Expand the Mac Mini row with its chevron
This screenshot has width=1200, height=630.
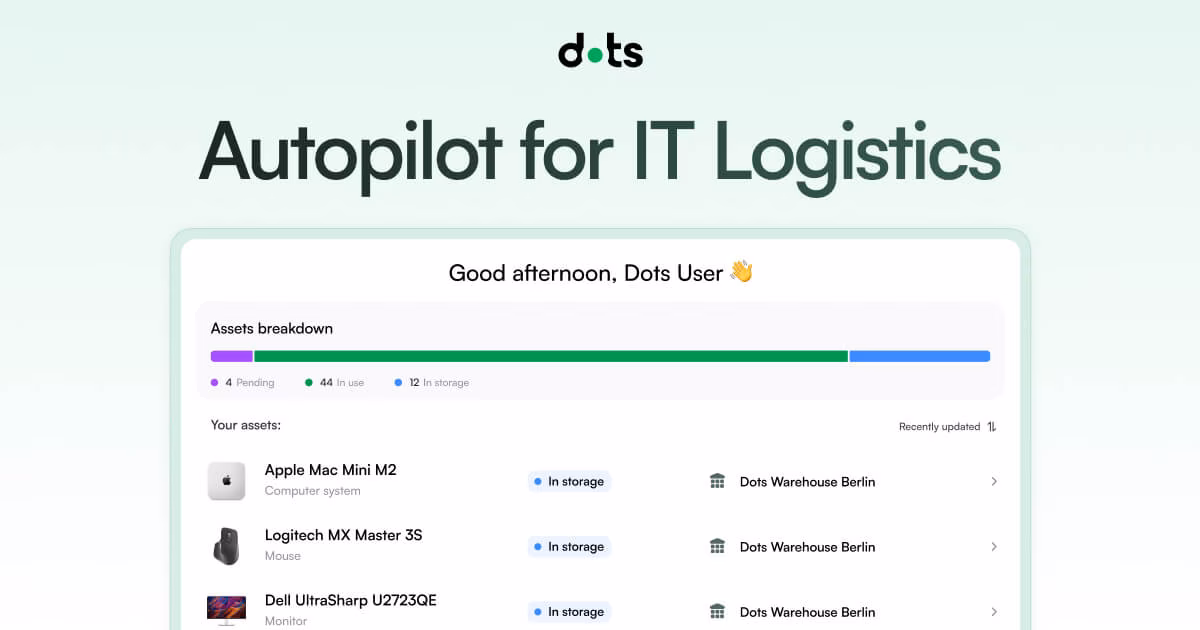994,481
